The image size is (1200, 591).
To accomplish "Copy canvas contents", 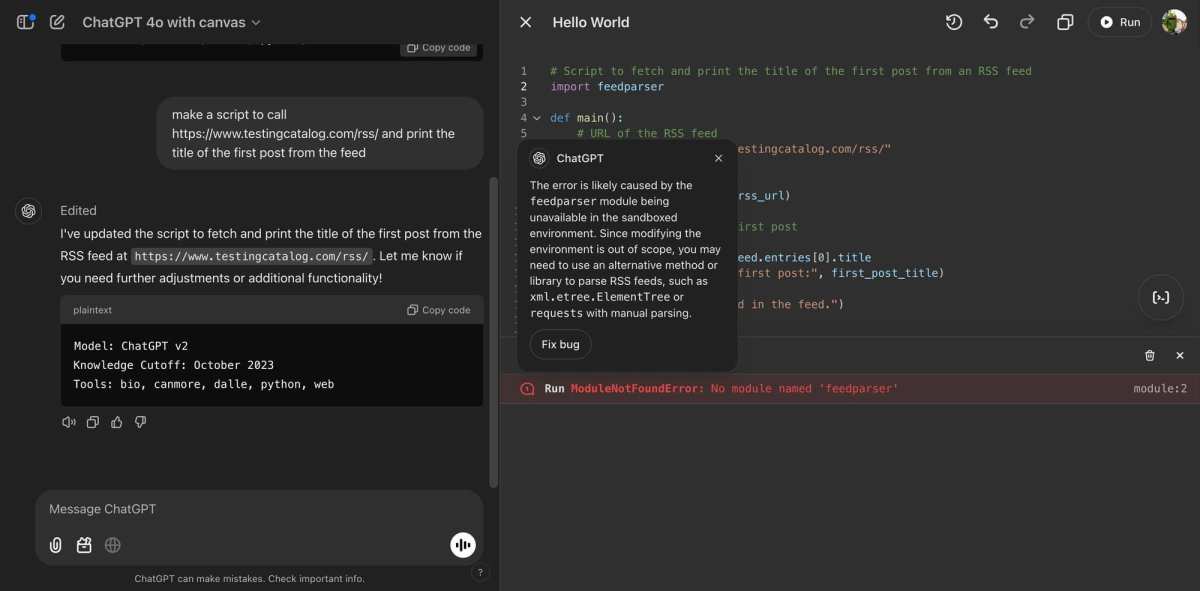I will [1065, 22].
